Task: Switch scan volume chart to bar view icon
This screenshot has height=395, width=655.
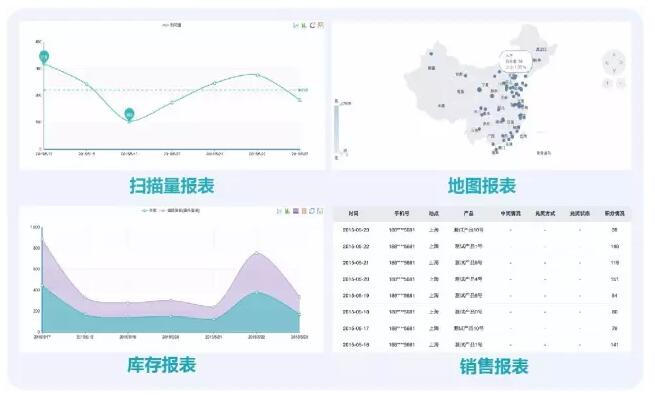Action: [304, 25]
